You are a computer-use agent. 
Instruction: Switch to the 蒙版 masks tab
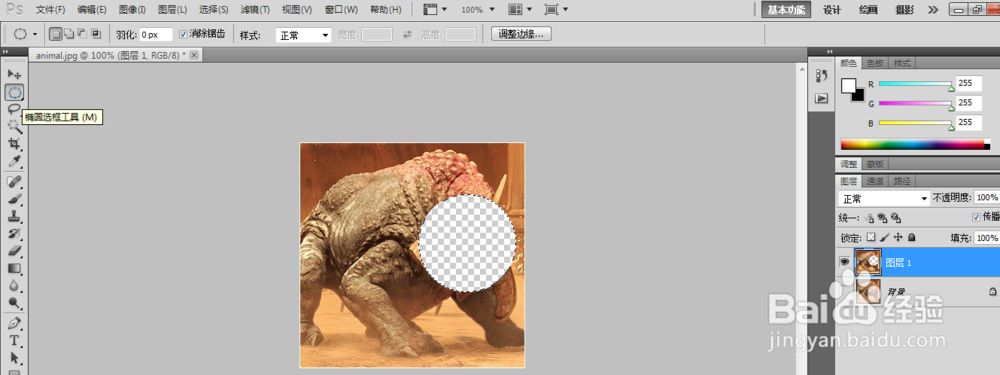coord(875,163)
